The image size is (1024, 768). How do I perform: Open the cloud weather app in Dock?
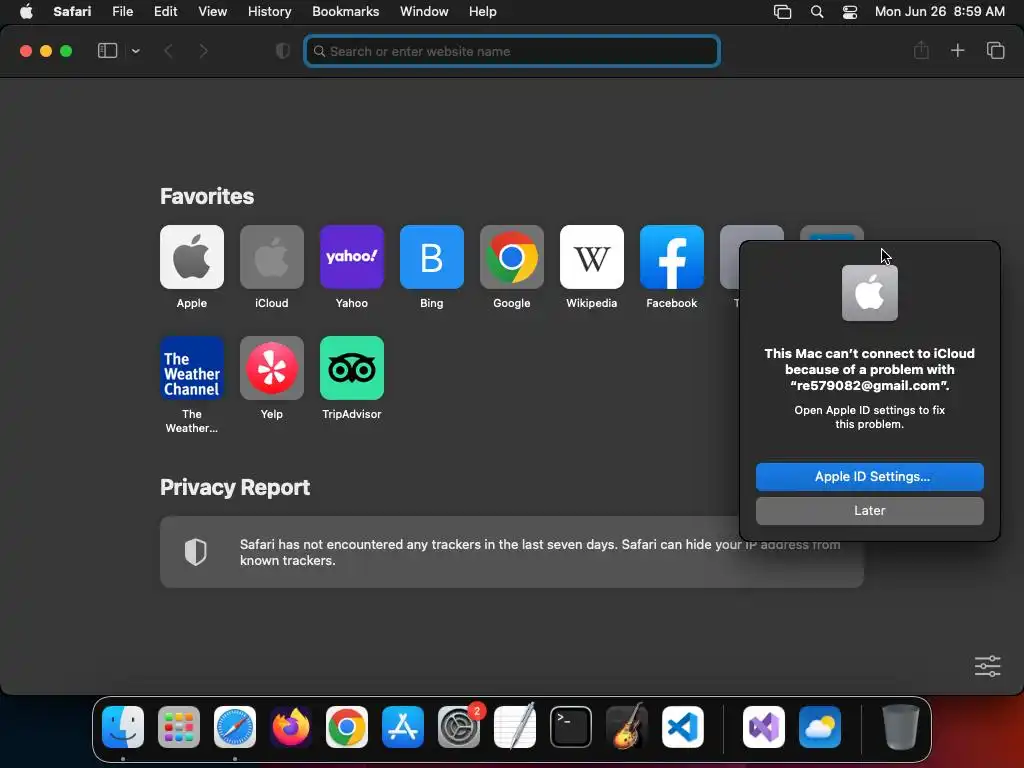pos(820,727)
